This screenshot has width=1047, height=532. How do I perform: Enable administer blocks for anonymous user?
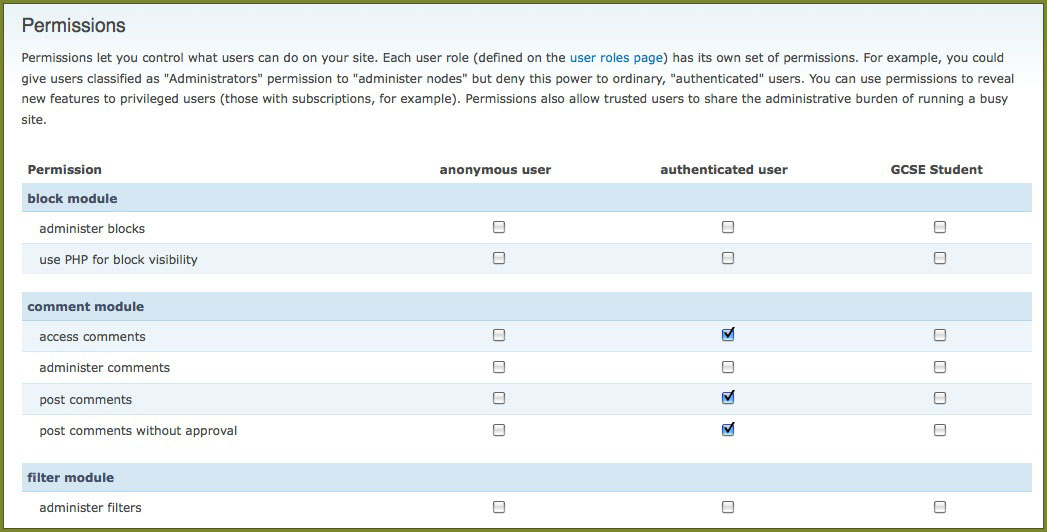pyautogui.click(x=499, y=227)
